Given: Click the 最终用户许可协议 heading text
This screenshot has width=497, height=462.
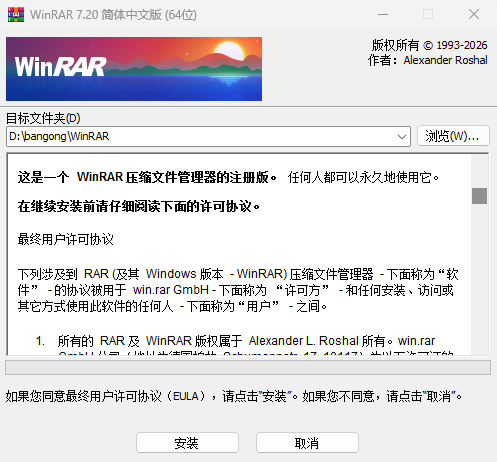Looking at the screenshot, I should (x=66, y=239).
